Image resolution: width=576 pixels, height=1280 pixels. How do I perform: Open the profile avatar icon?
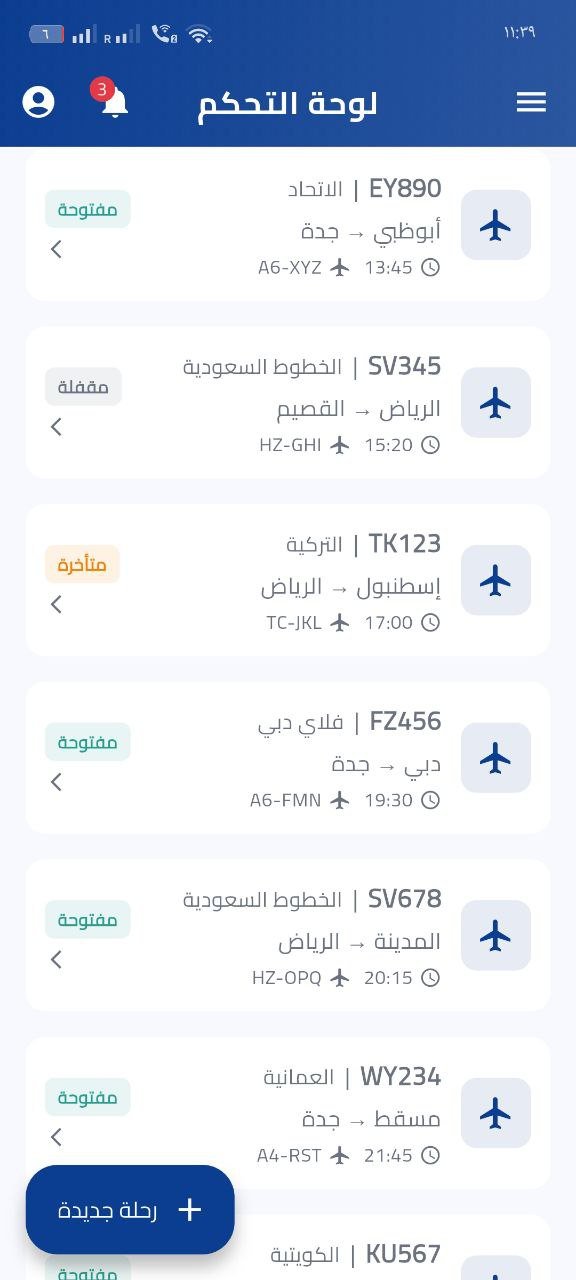click(38, 102)
